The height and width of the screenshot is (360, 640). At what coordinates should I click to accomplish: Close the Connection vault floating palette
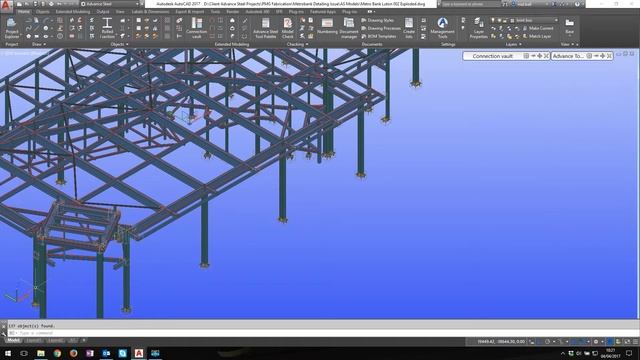(x=546, y=56)
